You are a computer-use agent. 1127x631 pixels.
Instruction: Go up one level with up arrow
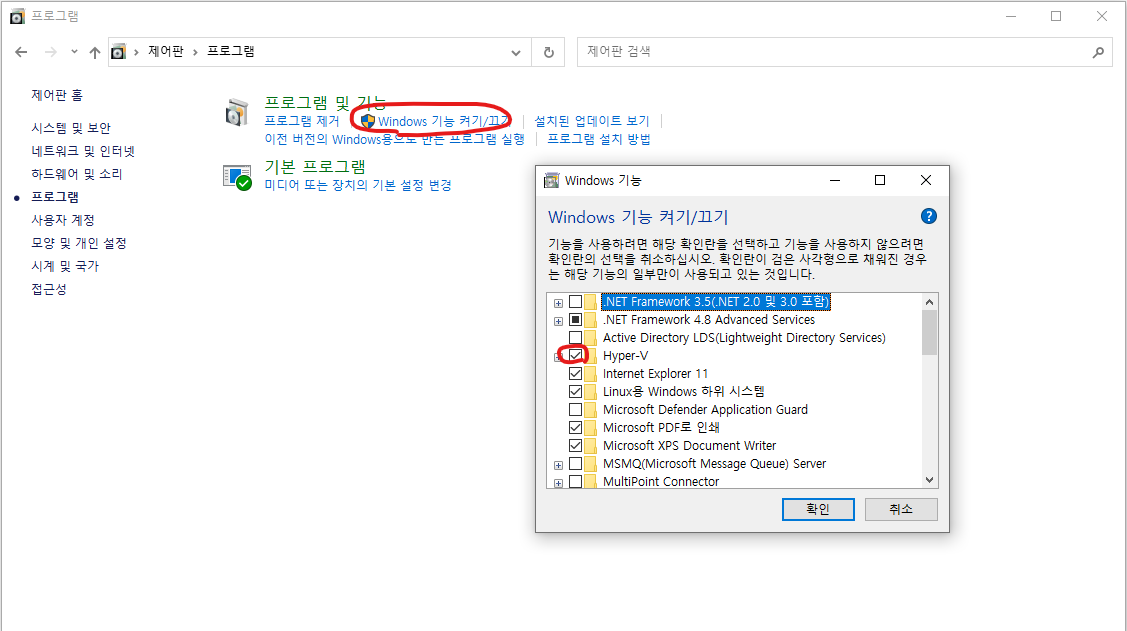(x=95, y=52)
